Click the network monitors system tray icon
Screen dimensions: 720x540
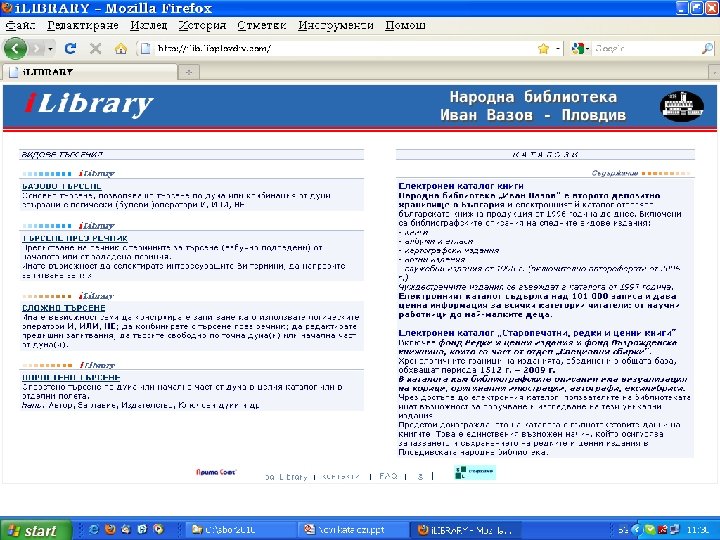point(675,530)
